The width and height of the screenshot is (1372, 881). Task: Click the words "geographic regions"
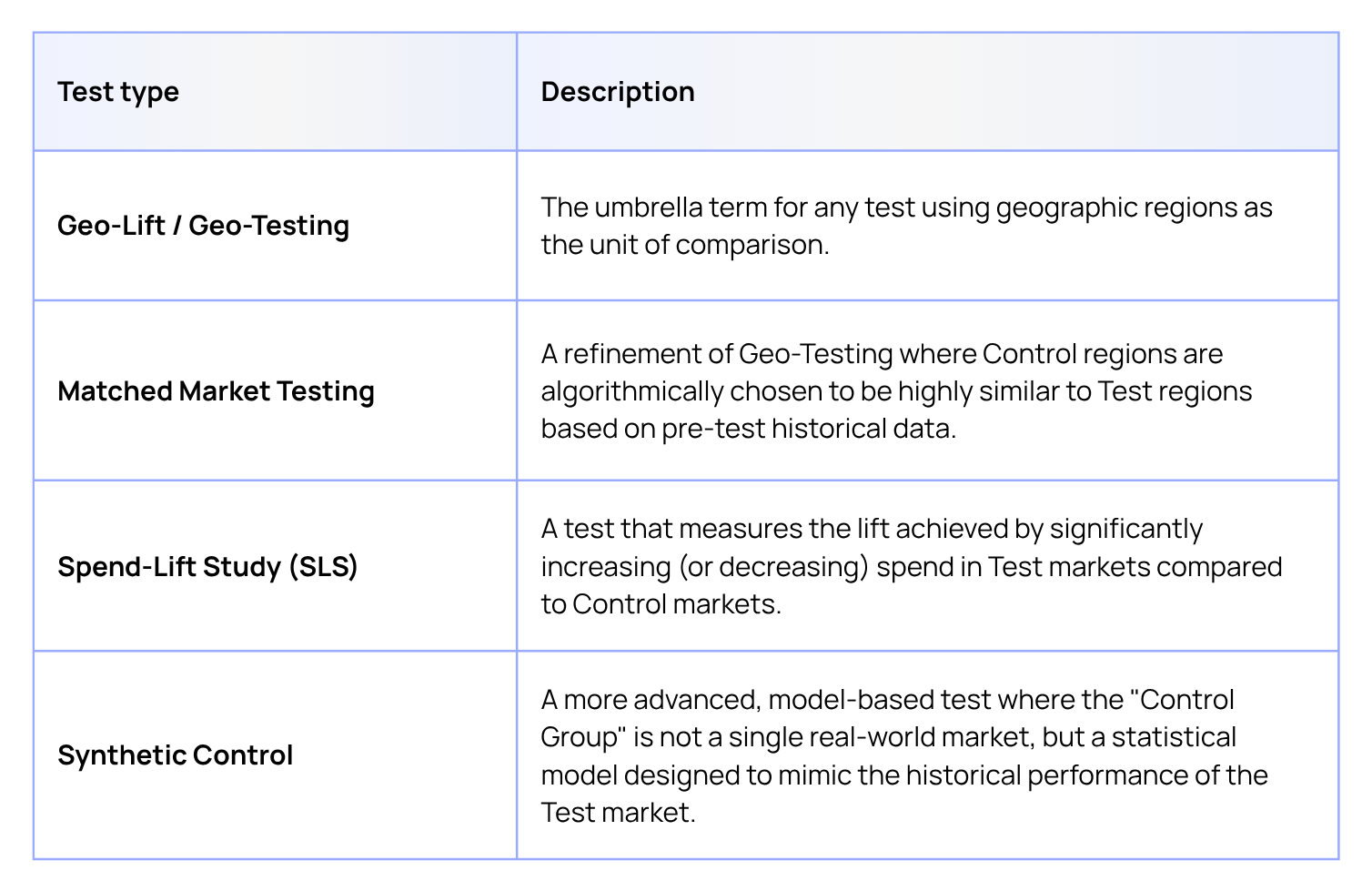point(1116,208)
